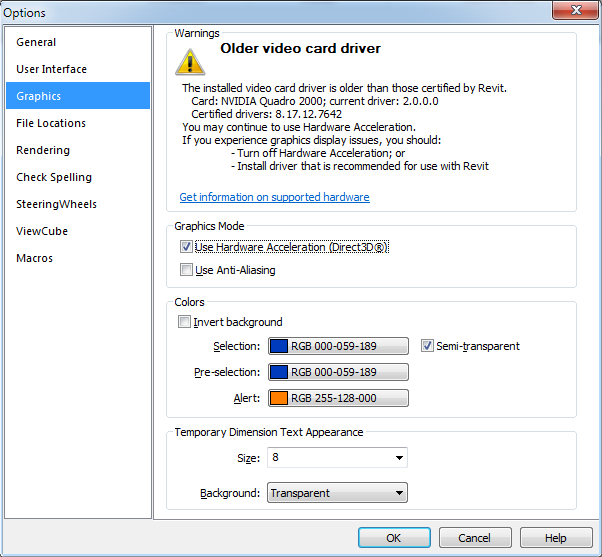
Task: Select the Graphics category
Action: pos(78,96)
